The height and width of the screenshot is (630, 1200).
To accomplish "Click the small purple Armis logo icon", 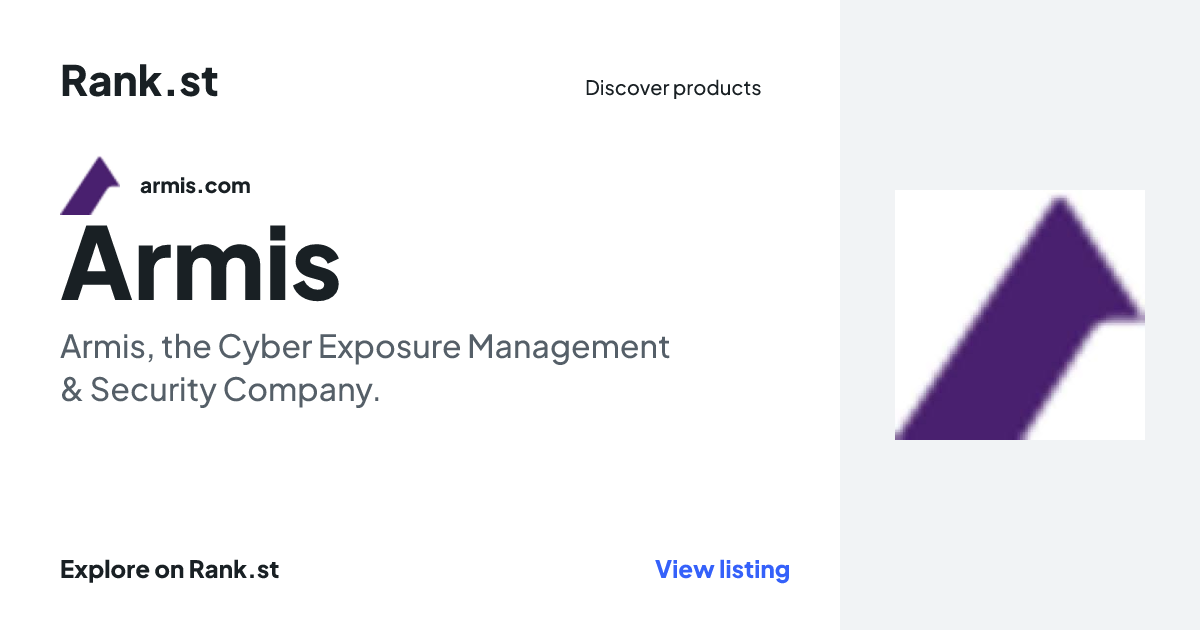I will [90, 185].
